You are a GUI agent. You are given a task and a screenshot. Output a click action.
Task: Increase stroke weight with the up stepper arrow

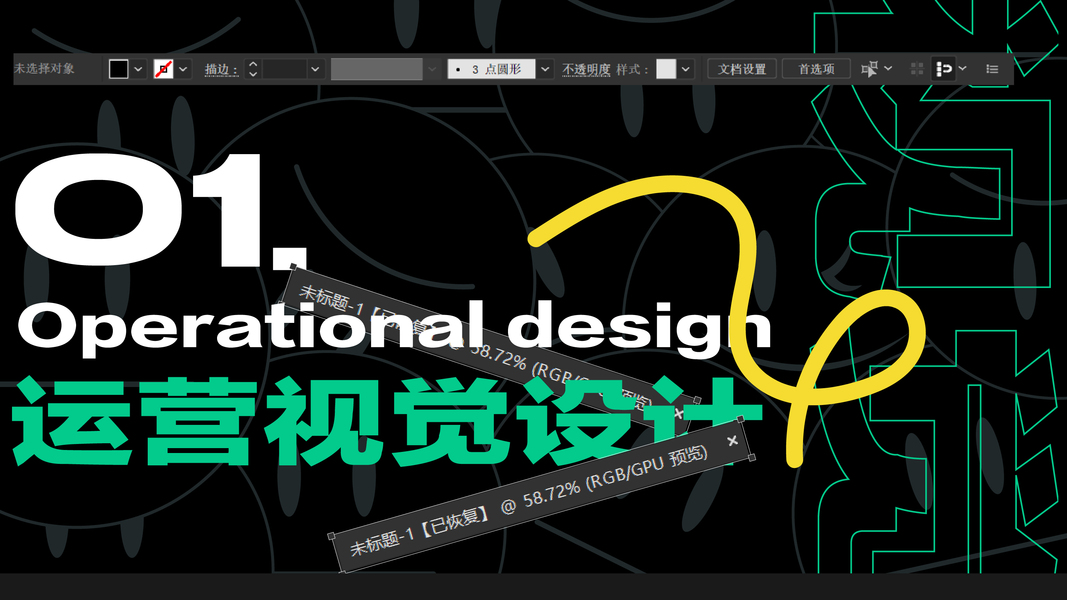(x=253, y=64)
